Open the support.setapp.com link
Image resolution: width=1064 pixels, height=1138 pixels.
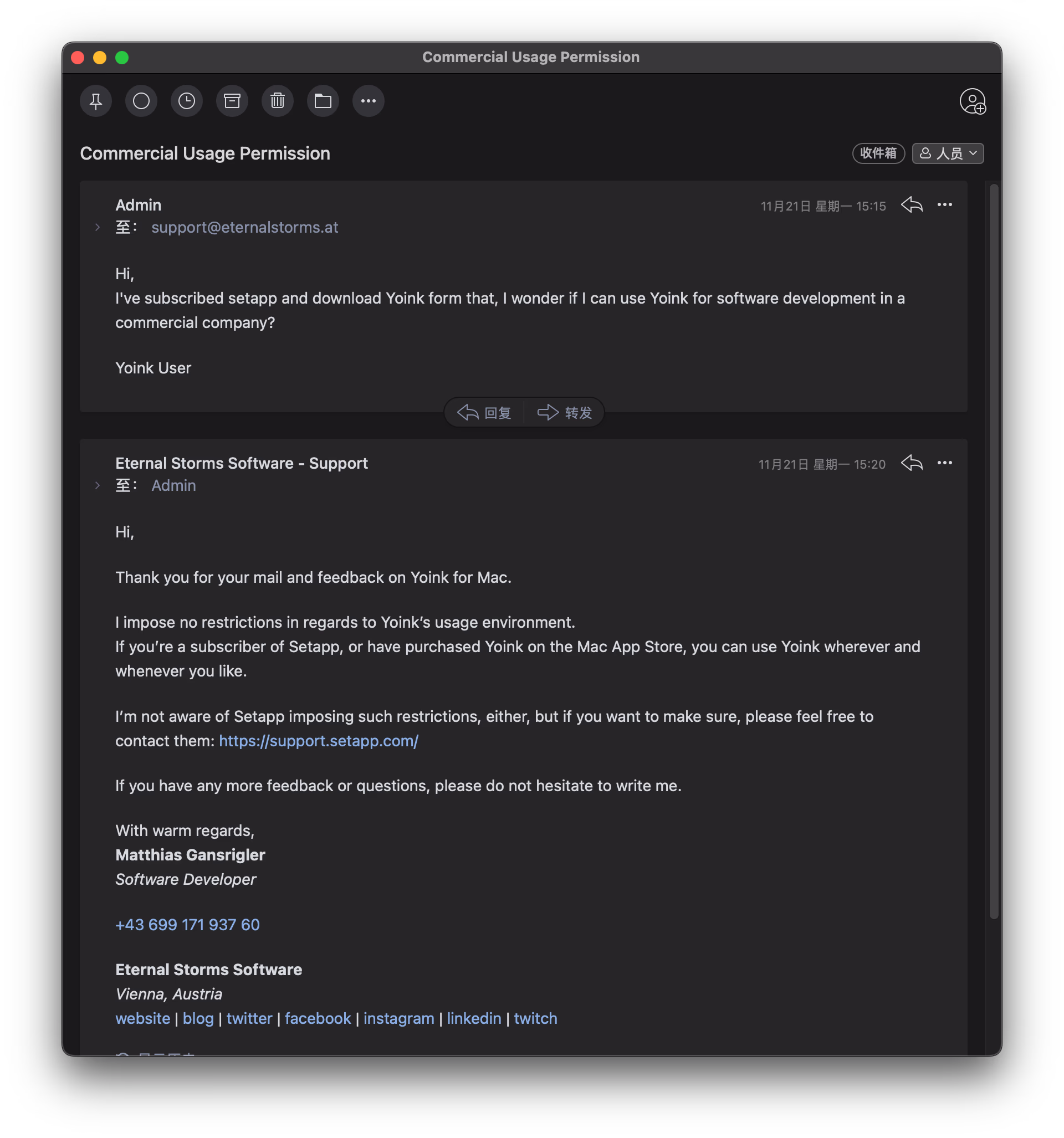[x=319, y=741]
